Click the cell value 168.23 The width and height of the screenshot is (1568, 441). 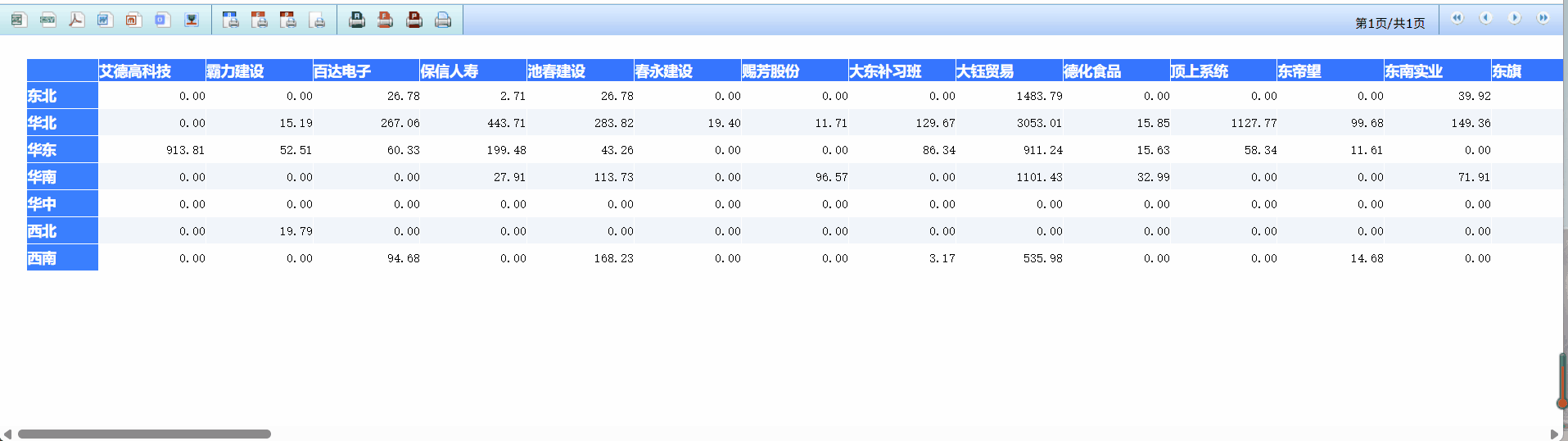(x=614, y=258)
